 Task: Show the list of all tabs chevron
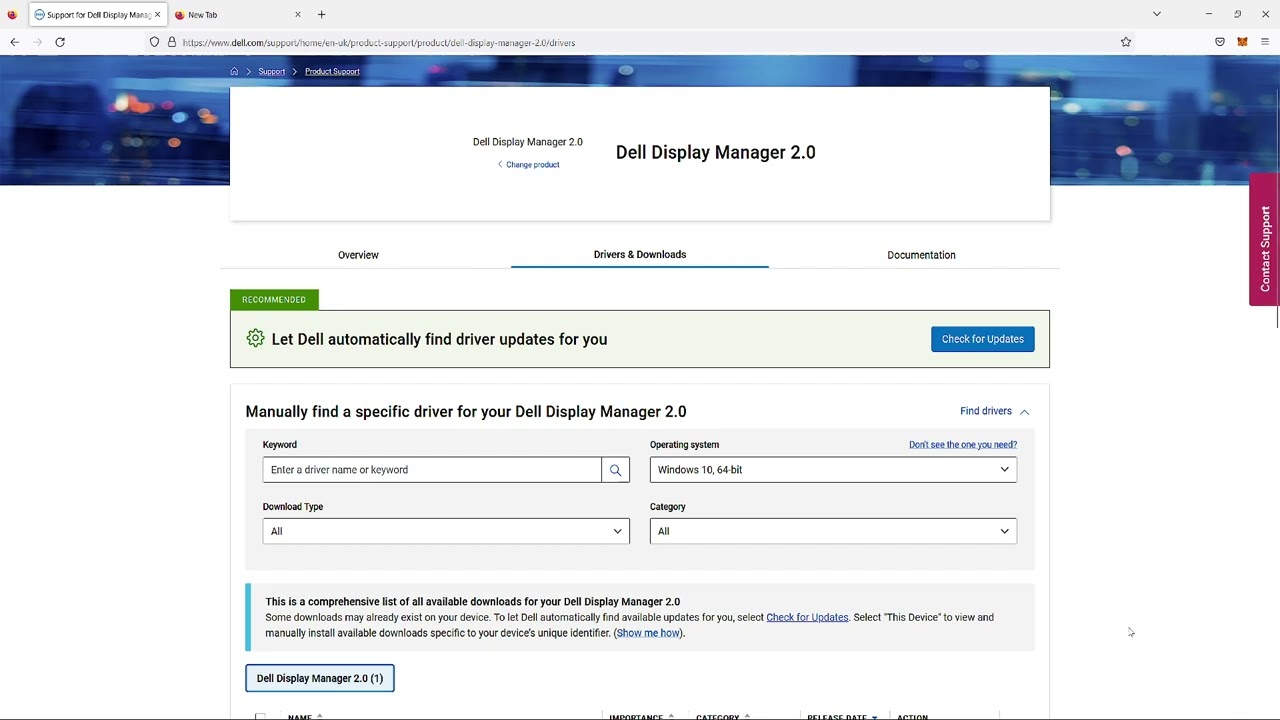(x=1157, y=14)
